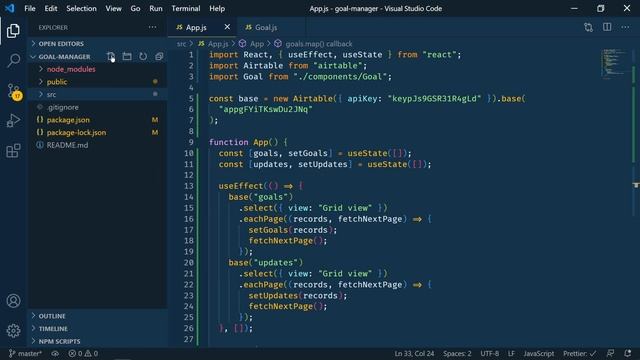Click the useEffect call on line 13
This screenshot has width=640, height=360.
point(240,186)
